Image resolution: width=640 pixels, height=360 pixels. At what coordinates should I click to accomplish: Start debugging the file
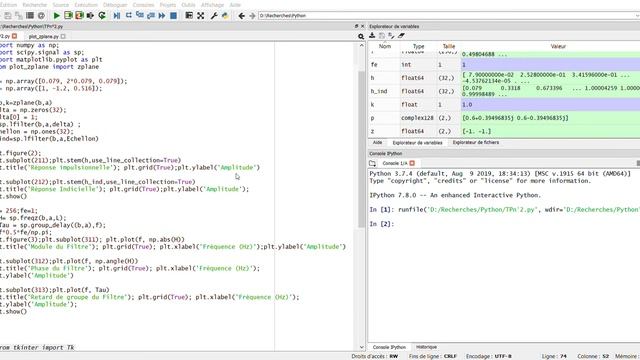tap(117, 16)
